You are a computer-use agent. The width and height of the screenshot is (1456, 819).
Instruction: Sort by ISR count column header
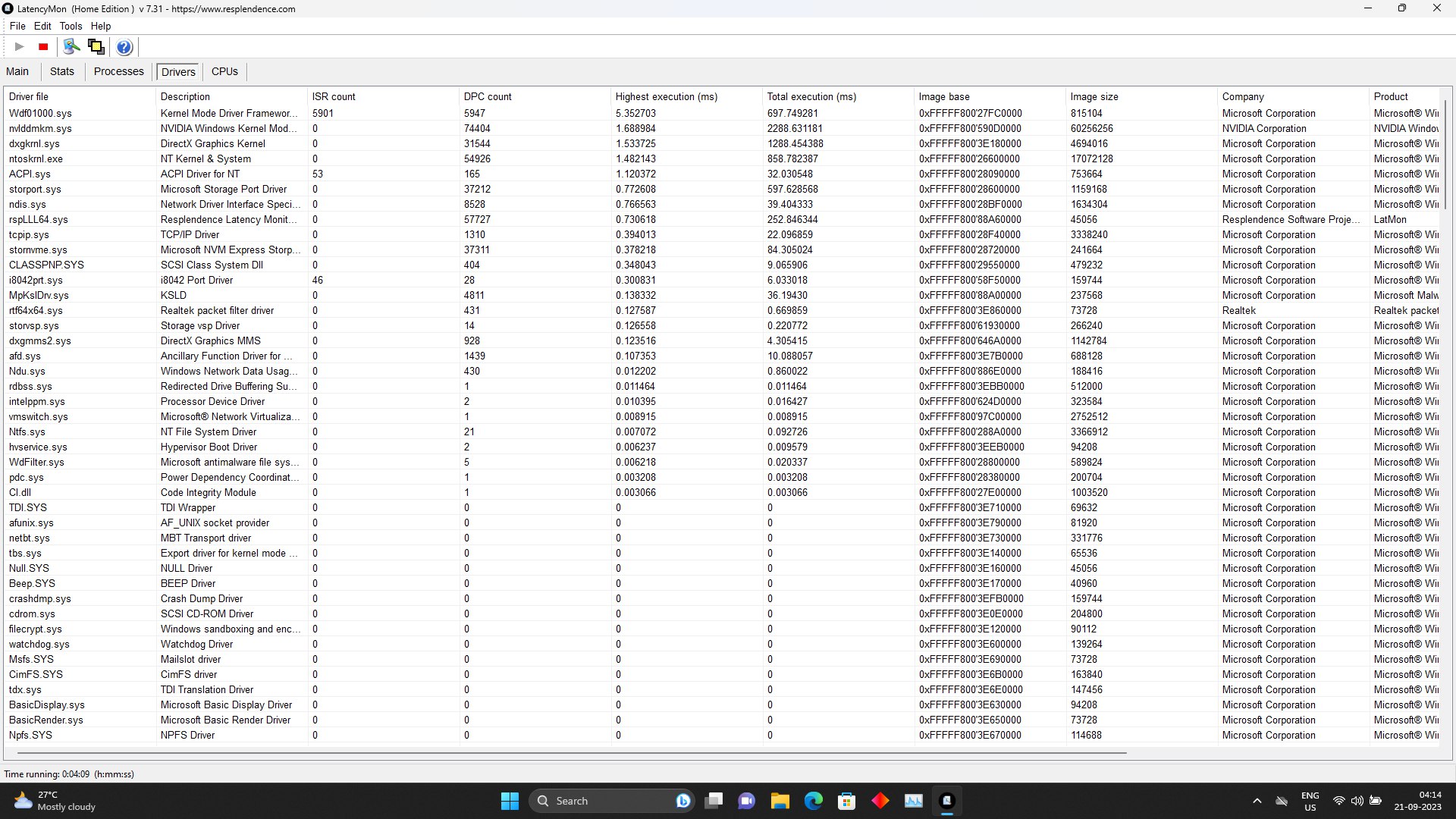(383, 96)
